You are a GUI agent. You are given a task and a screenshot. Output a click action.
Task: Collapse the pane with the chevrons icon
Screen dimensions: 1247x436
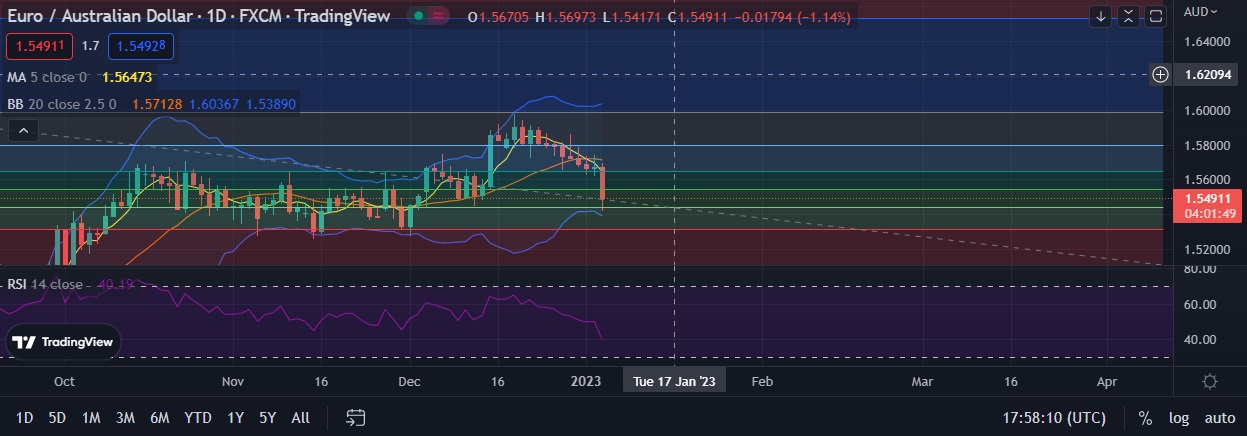[1129, 16]
